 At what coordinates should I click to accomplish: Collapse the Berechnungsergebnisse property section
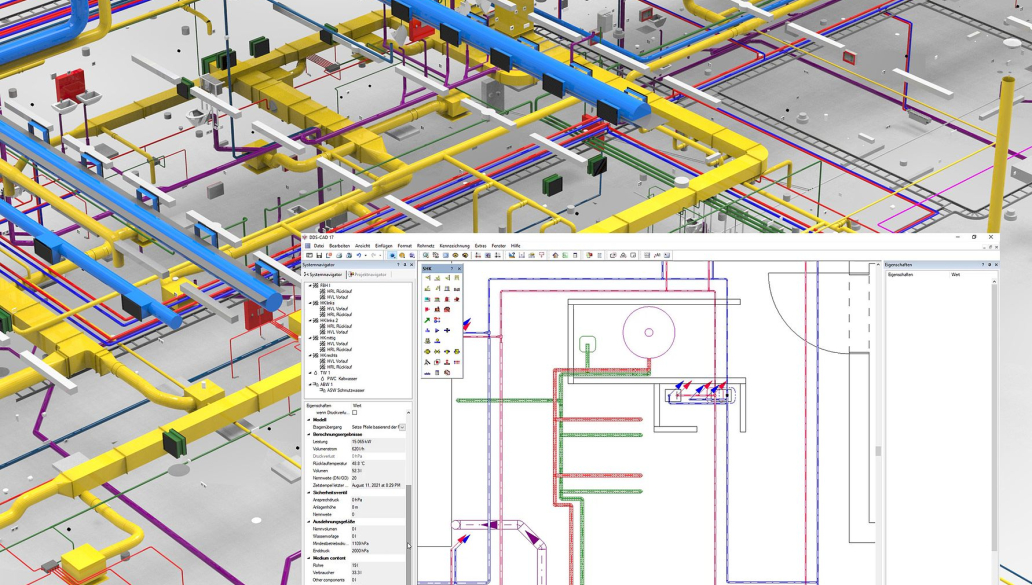click(308, 434)
